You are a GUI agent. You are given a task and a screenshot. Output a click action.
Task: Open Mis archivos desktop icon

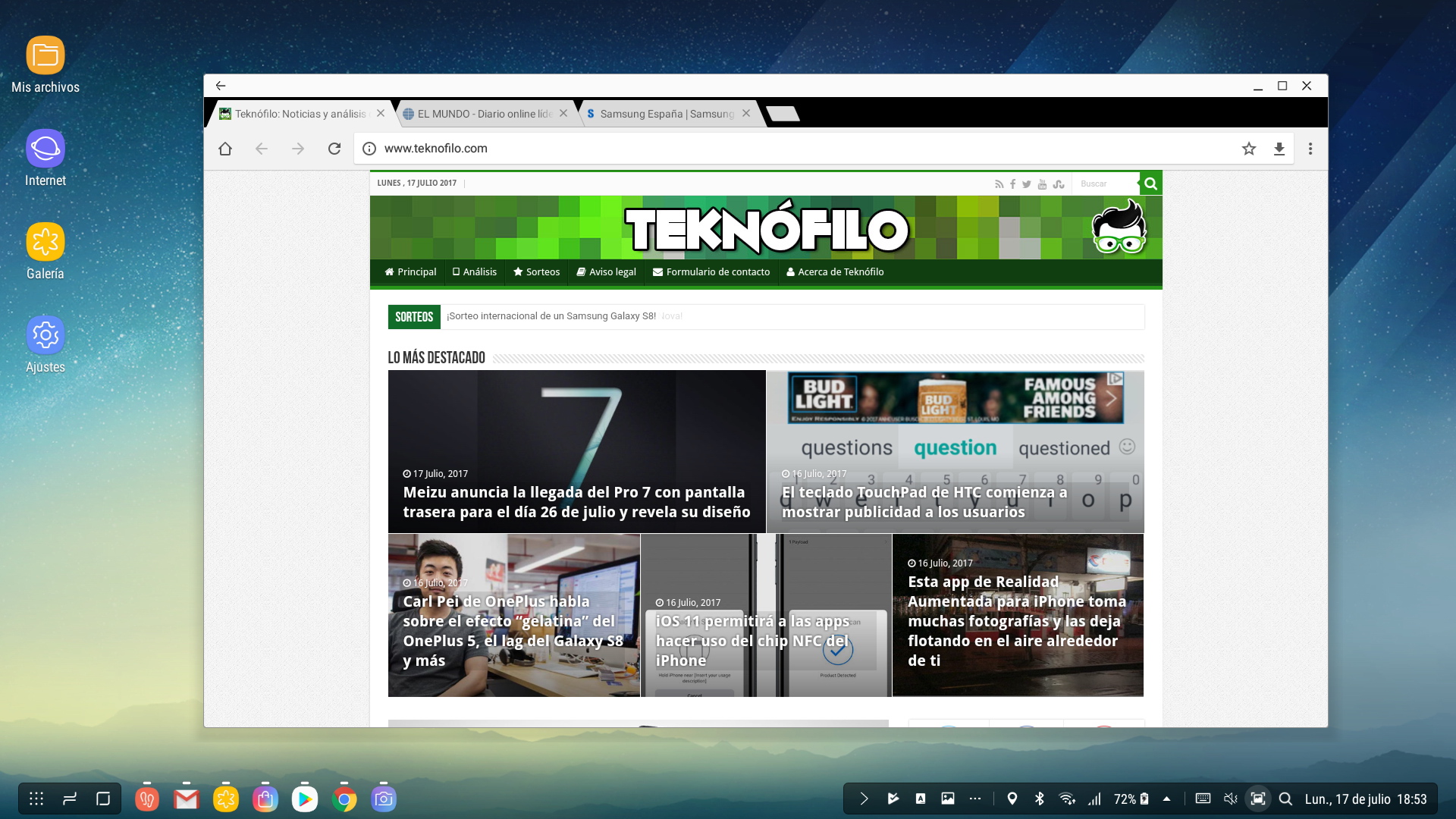(x=45, y=55)
